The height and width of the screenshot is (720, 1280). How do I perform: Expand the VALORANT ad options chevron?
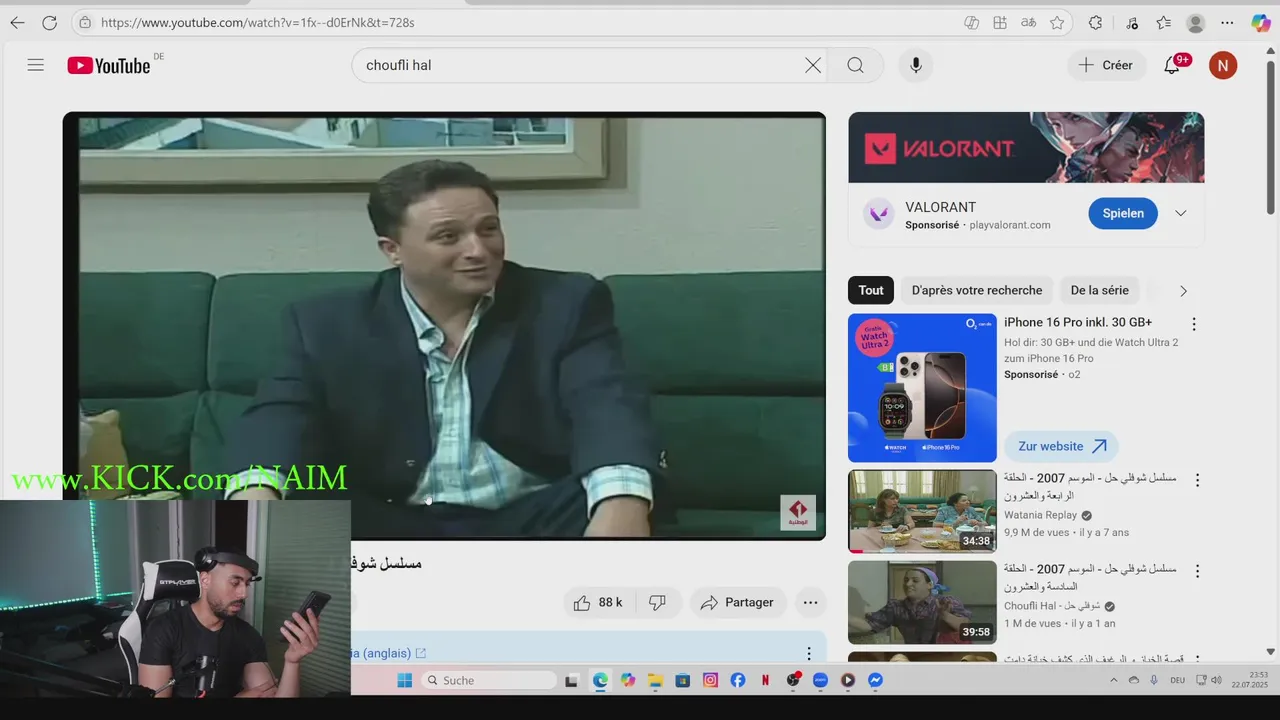pyautogui.click(x=1181, y=213)
